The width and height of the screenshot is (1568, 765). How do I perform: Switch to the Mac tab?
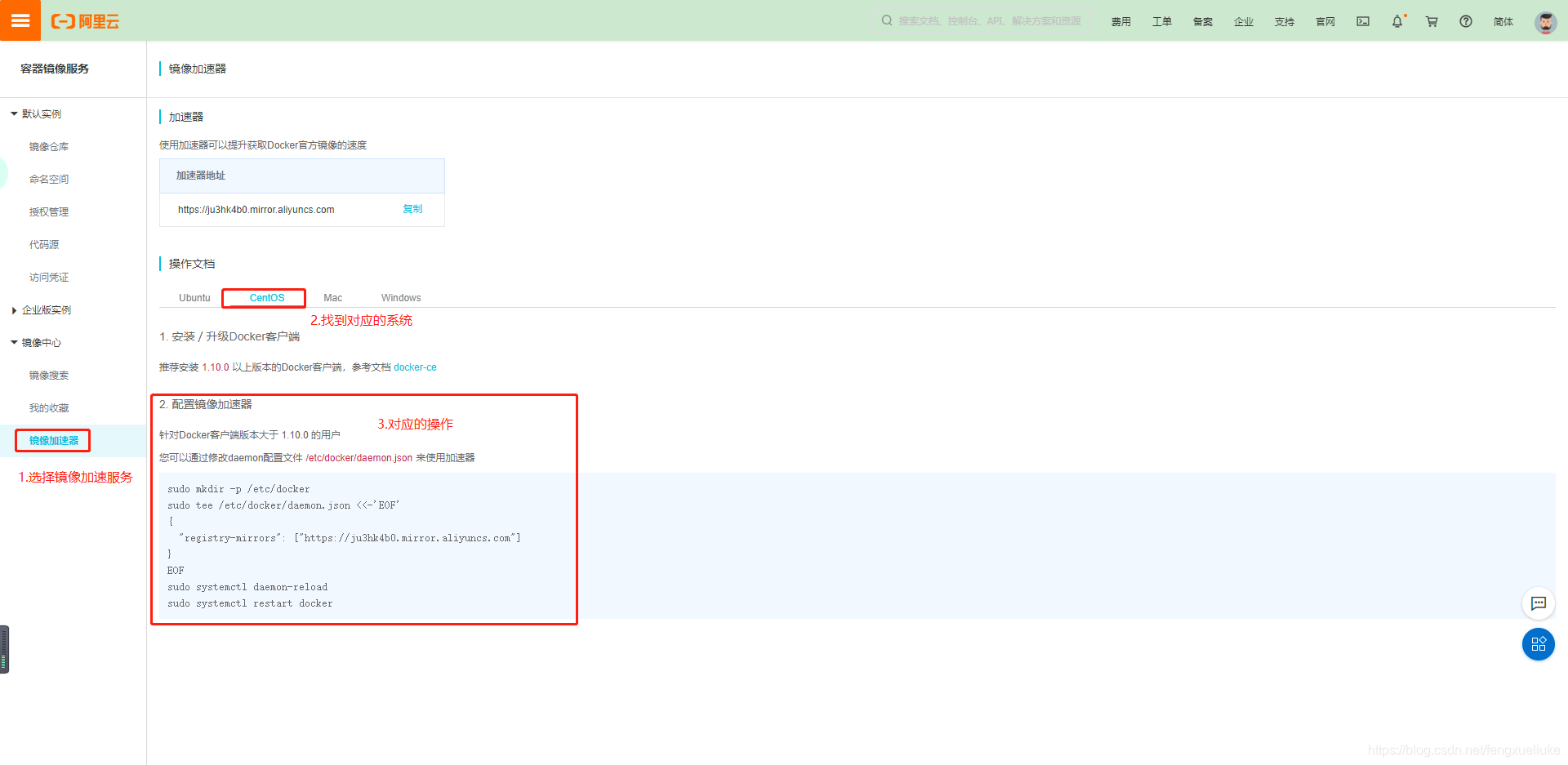coord(333,298)
